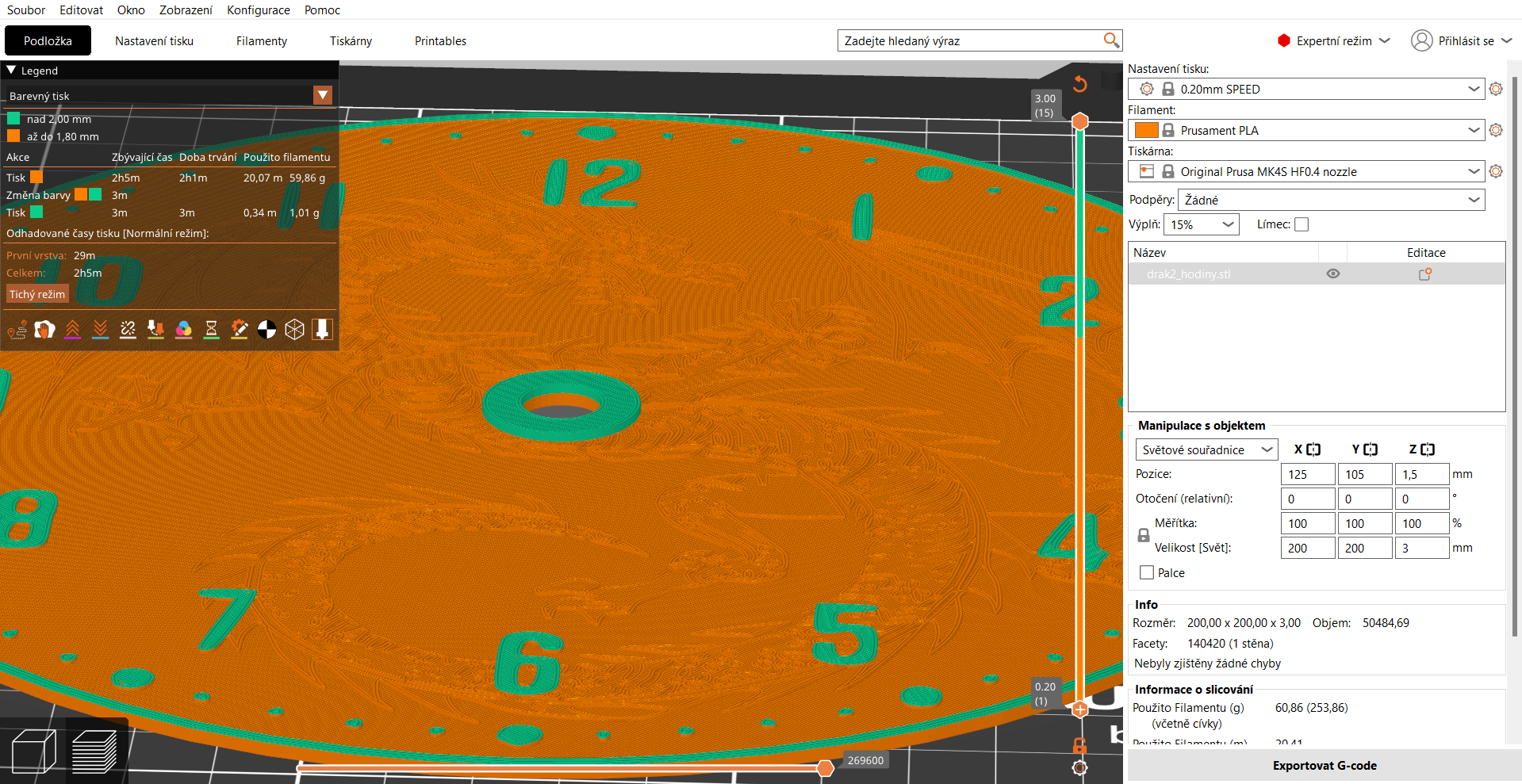This screenshot has height=784, width=1522.
Task: Toggle wipes visibility hand icon
Action: tap(44, 329)
